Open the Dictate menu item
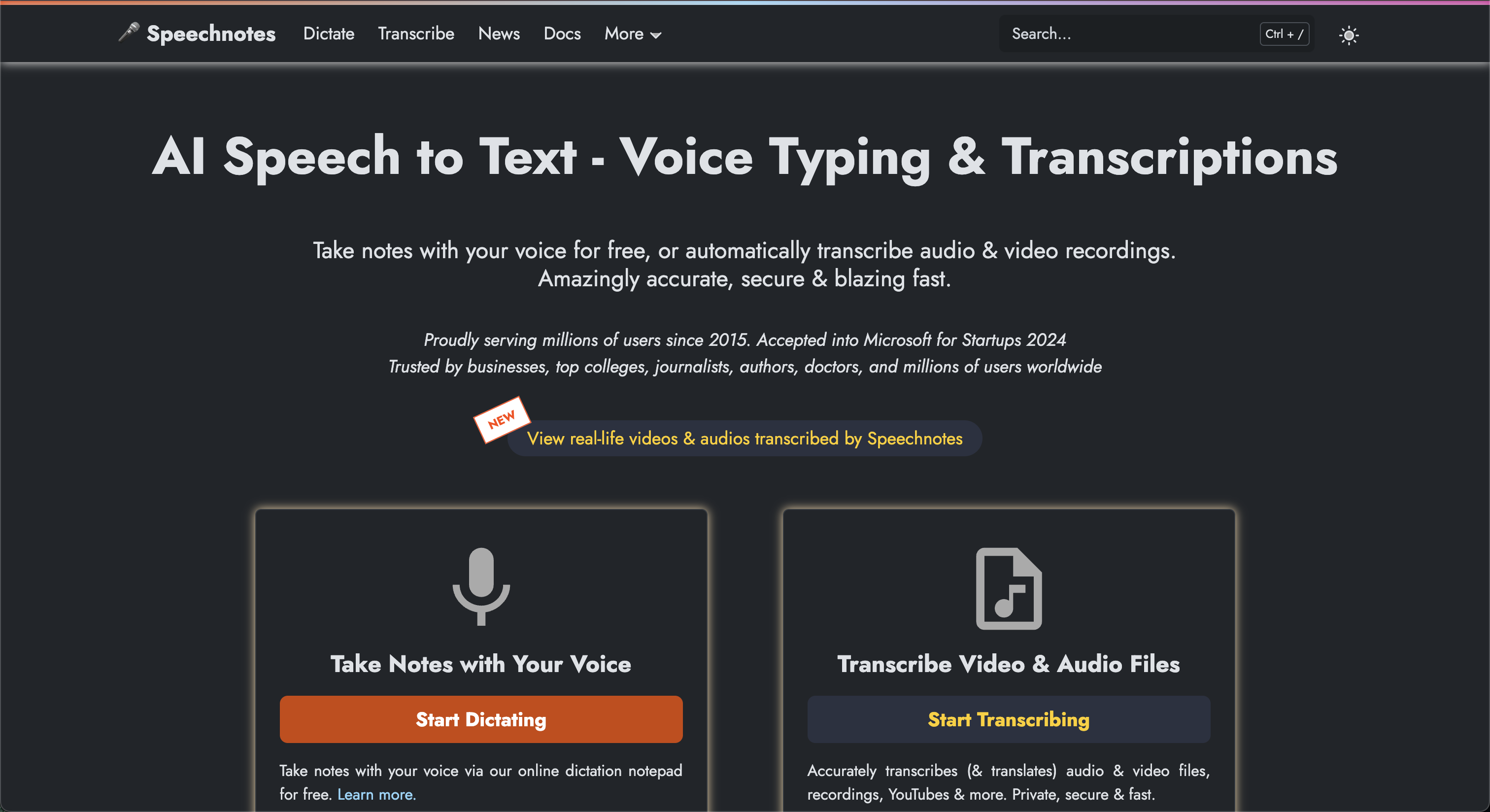This screenshot has height=812, width=1490. coord(329,34)
